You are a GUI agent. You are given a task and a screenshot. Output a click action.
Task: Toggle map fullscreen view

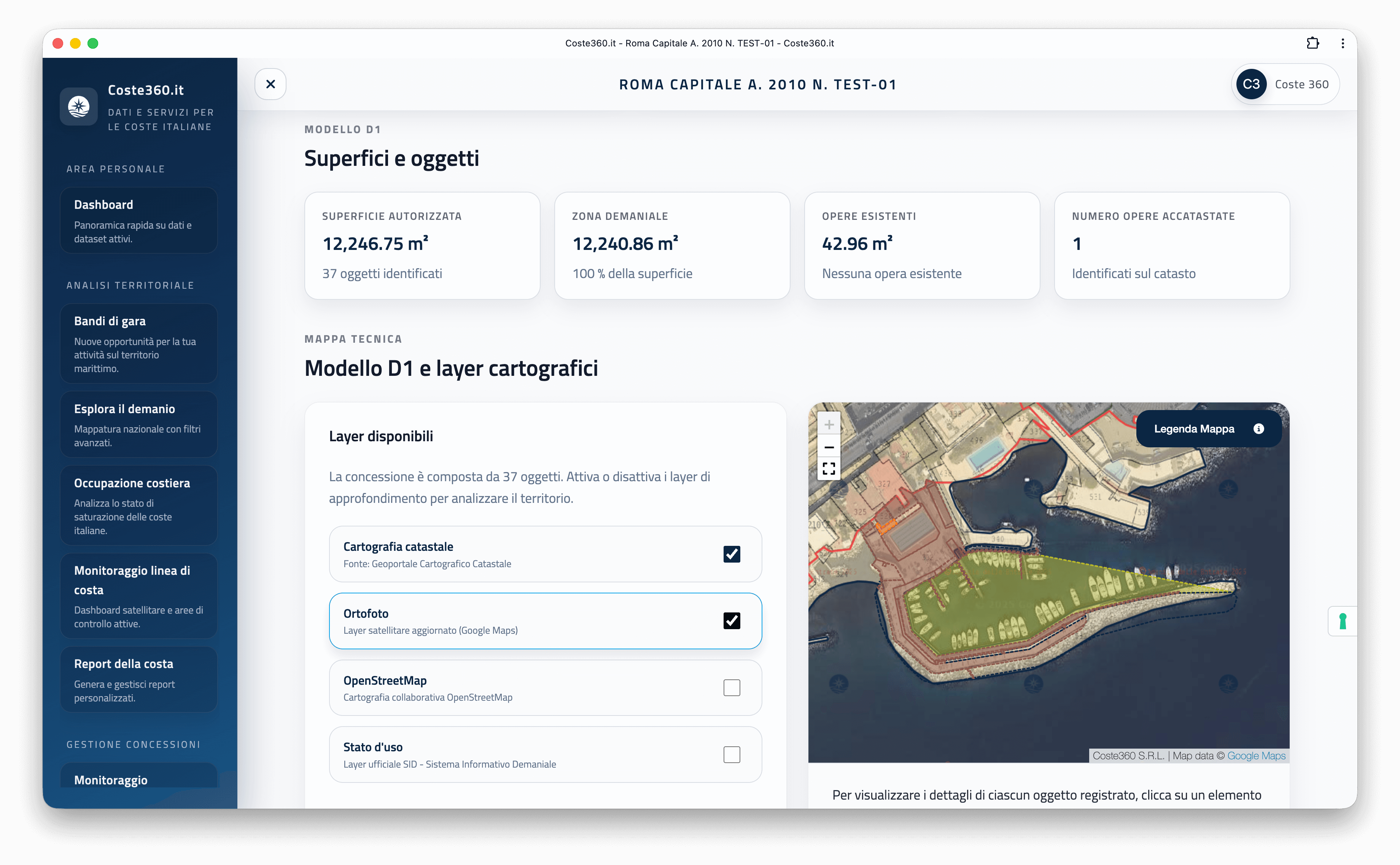829,469
